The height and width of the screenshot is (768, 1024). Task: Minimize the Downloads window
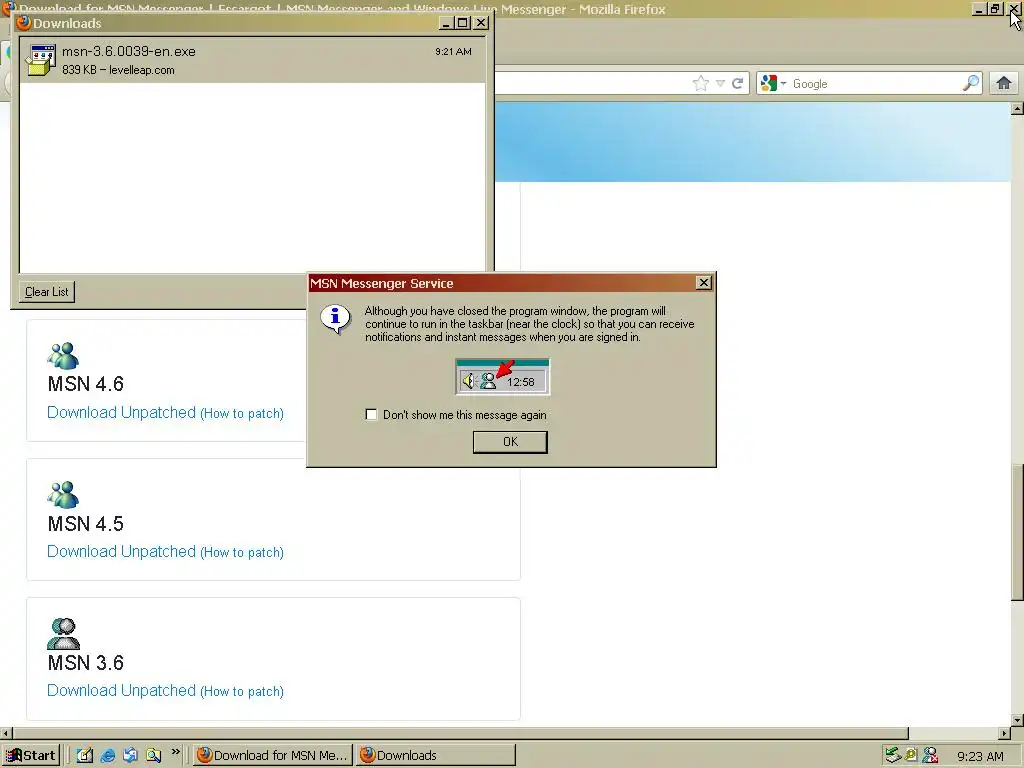pyautogui.click(x=446, y=23)
